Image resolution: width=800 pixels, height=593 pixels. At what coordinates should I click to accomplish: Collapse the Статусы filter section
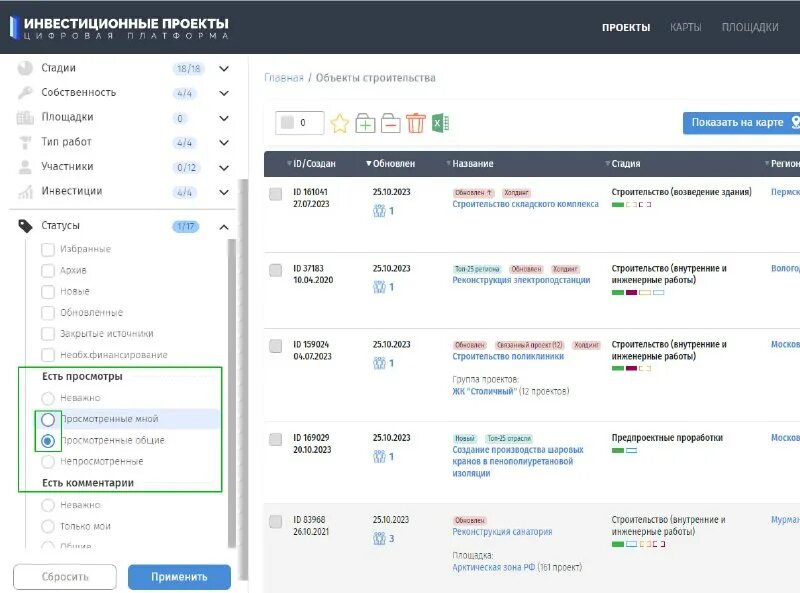(x=225, y=226)
